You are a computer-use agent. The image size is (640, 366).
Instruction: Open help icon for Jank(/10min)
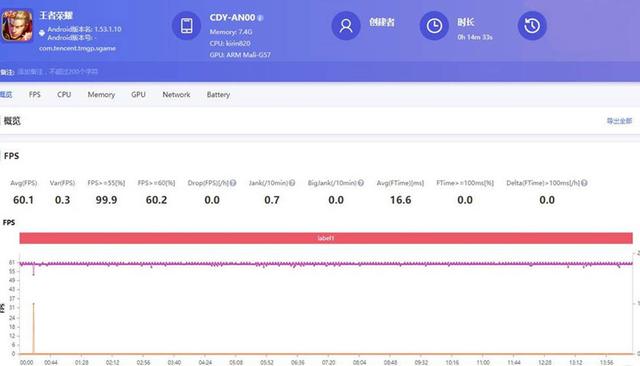click(x=292, y=183)
